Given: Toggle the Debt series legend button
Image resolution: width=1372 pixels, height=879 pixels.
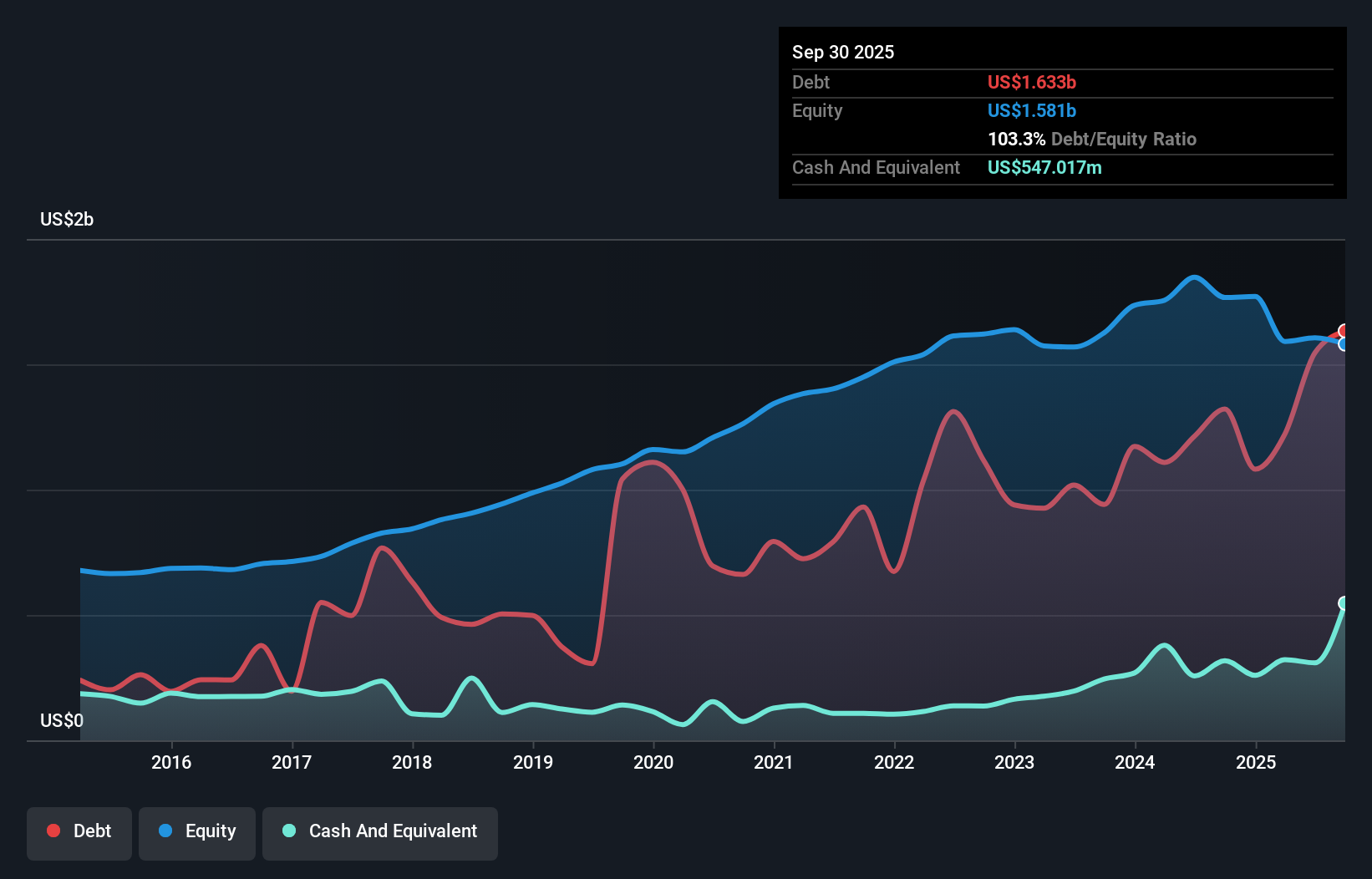Looking at the screenshot, I should [x=79, y=833].
